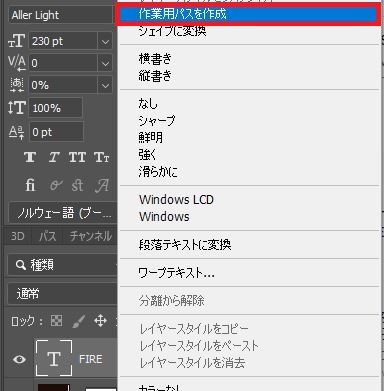Open the ノルウェー語 language dropdown
384x391 pixels.
tap(63, 212)
